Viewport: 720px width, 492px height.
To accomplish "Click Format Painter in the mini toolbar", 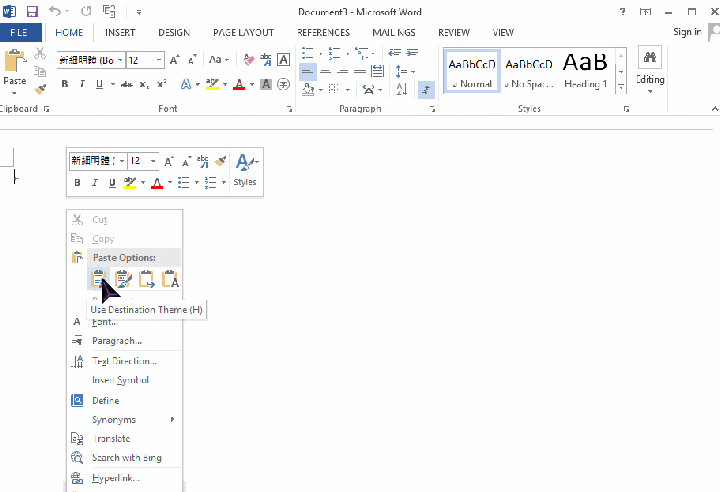I will 220,161.
